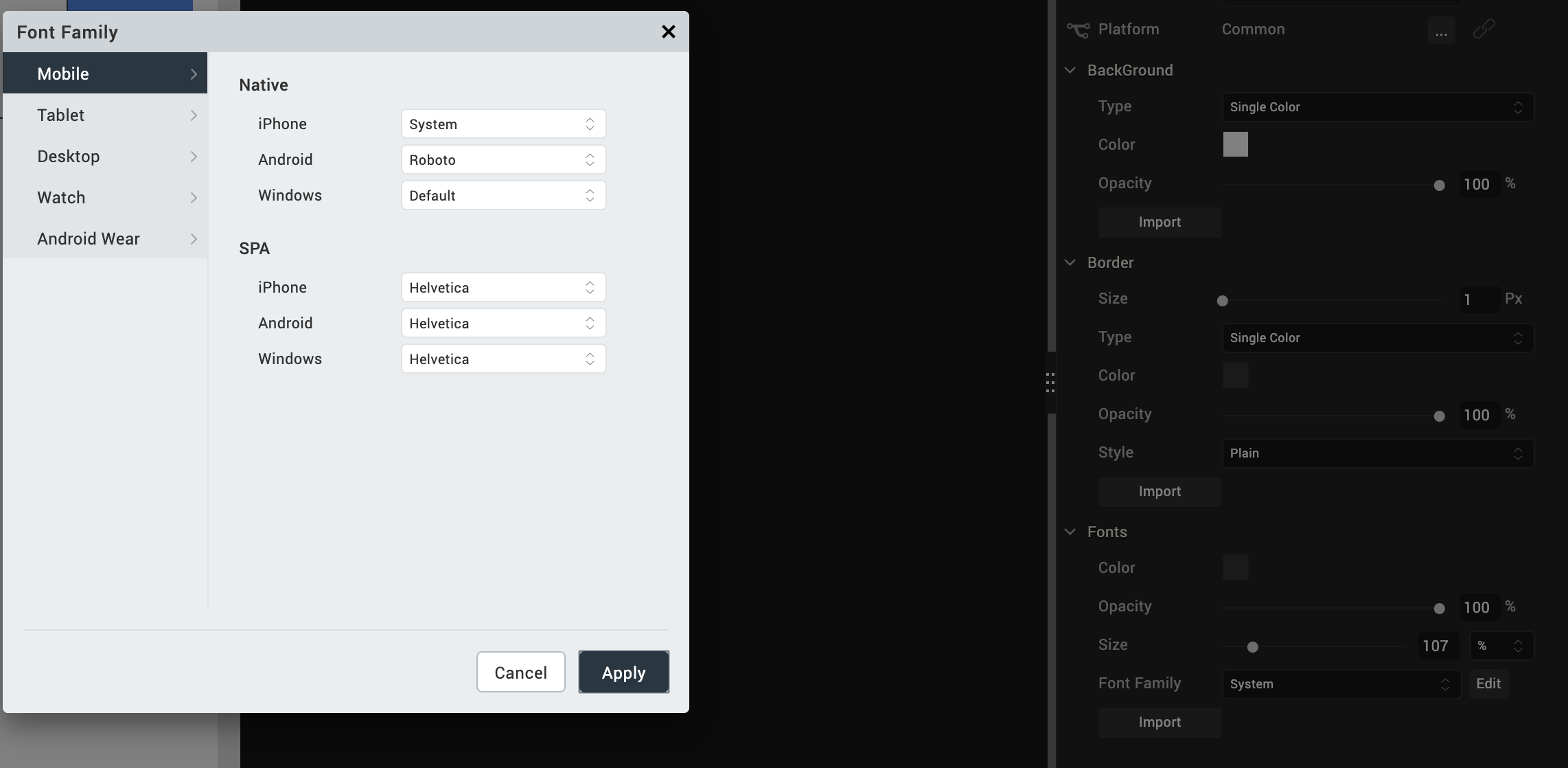Click the Platform link chain icon
This screenshot has width=1568, height=768.
[x=1484, y=30]
